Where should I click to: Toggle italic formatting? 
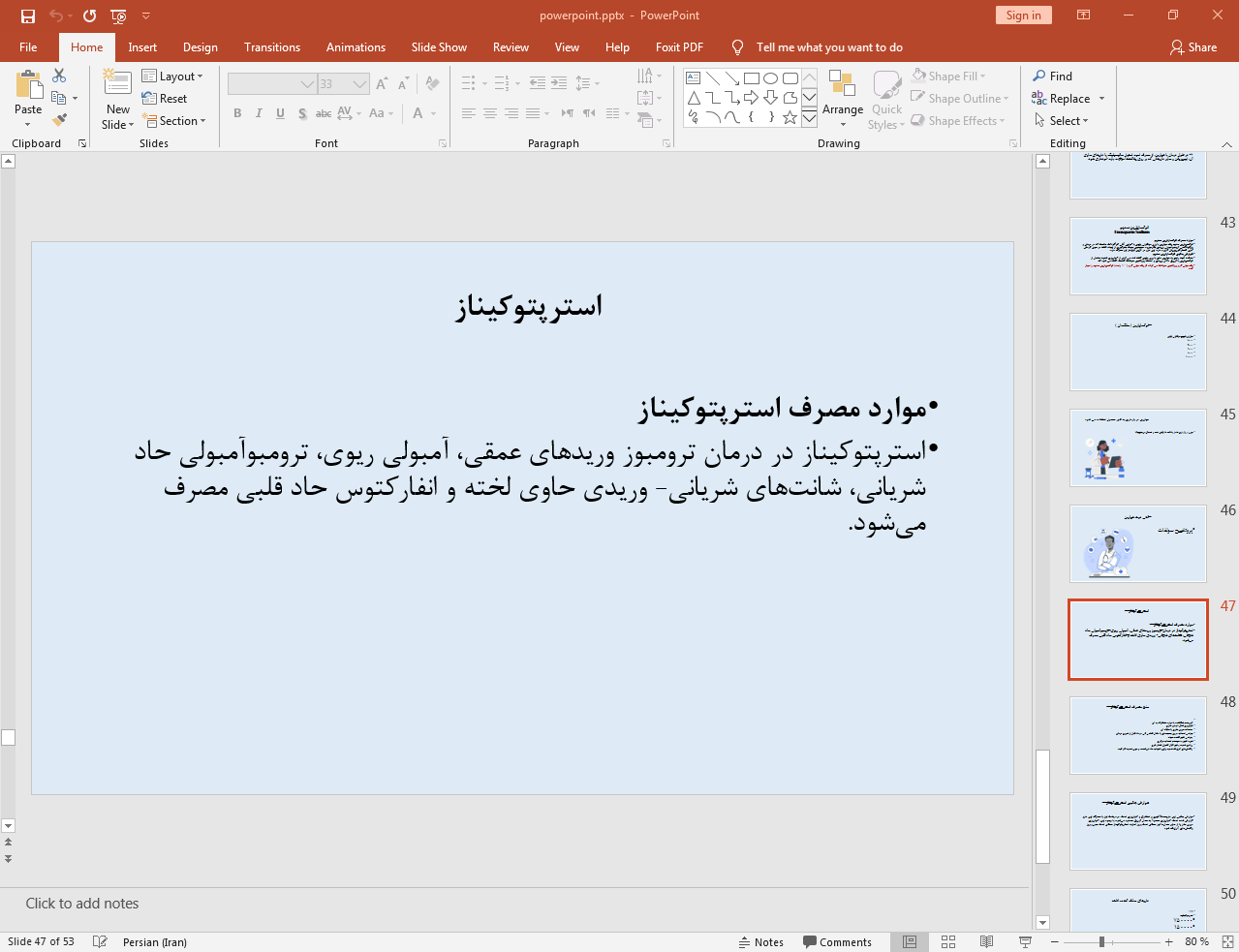[259, 113]
